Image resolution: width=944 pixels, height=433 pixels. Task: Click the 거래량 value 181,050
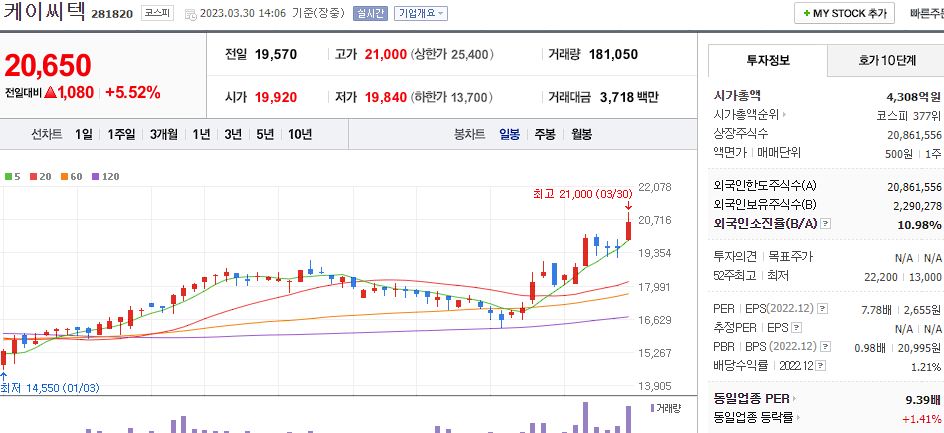click(613, 55)
